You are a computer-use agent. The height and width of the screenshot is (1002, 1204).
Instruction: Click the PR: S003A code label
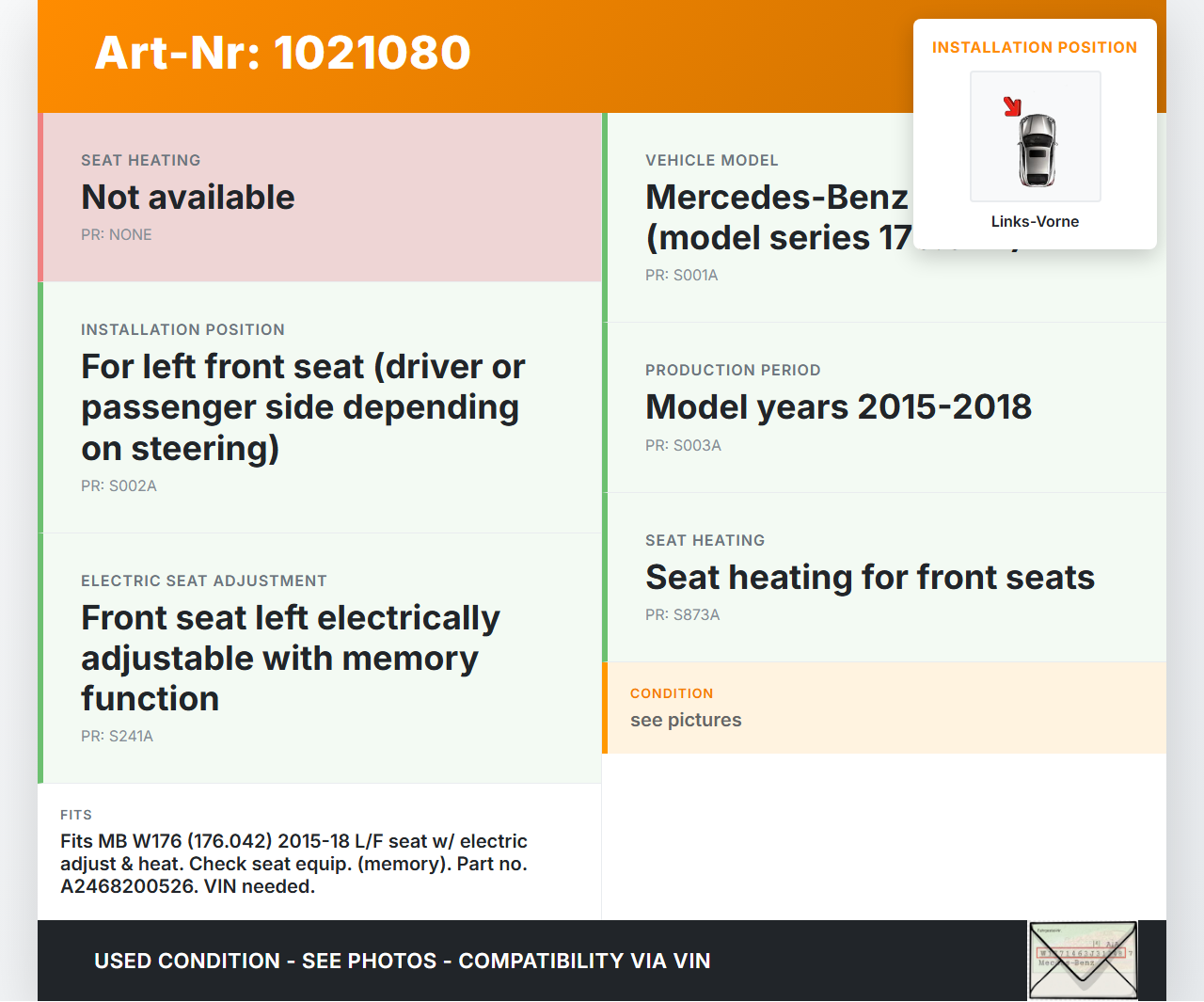click(x=683, y=446)
